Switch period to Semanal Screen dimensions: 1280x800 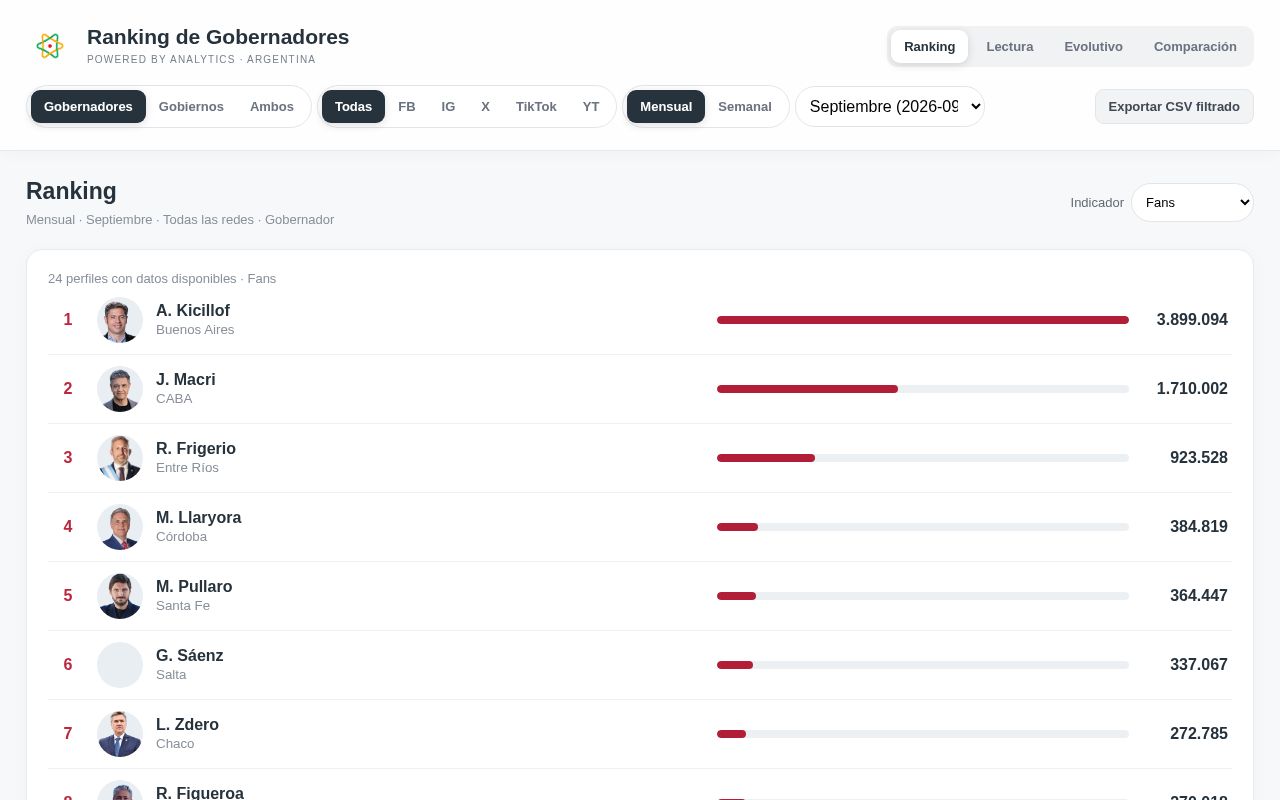745,107
